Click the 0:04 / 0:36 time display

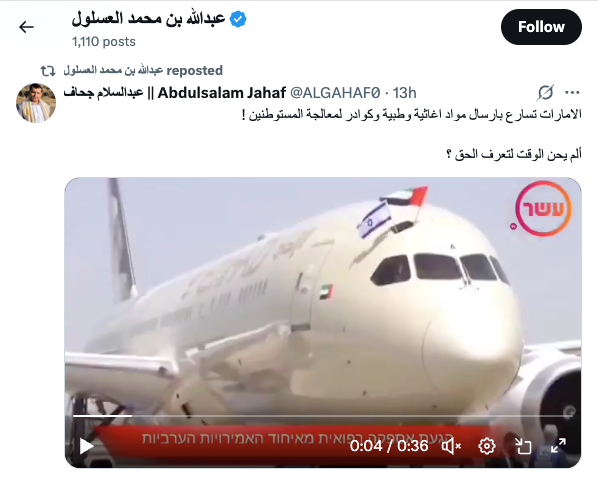389,446
